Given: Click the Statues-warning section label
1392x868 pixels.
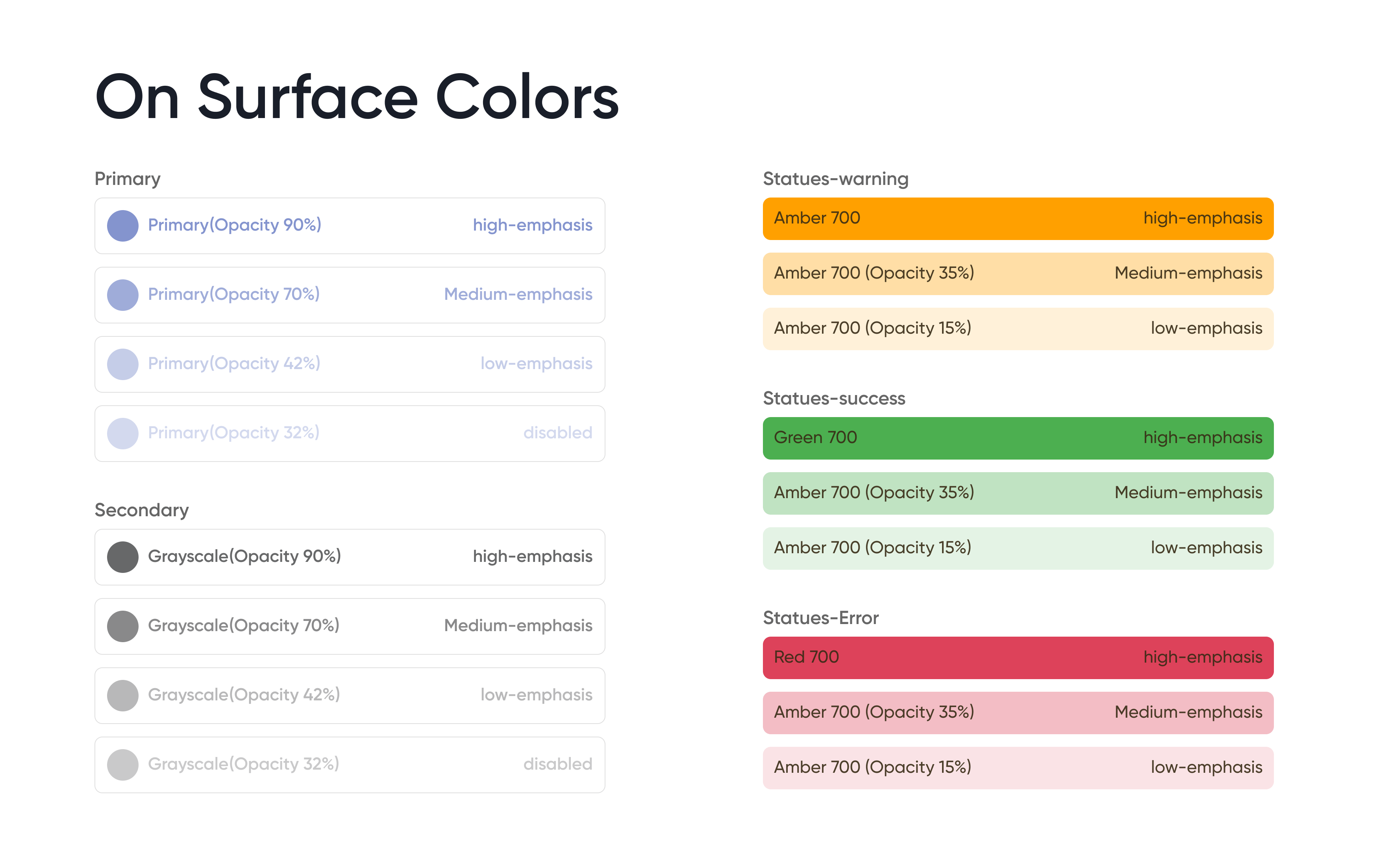Looking at the screenshot, I should 835,179.
